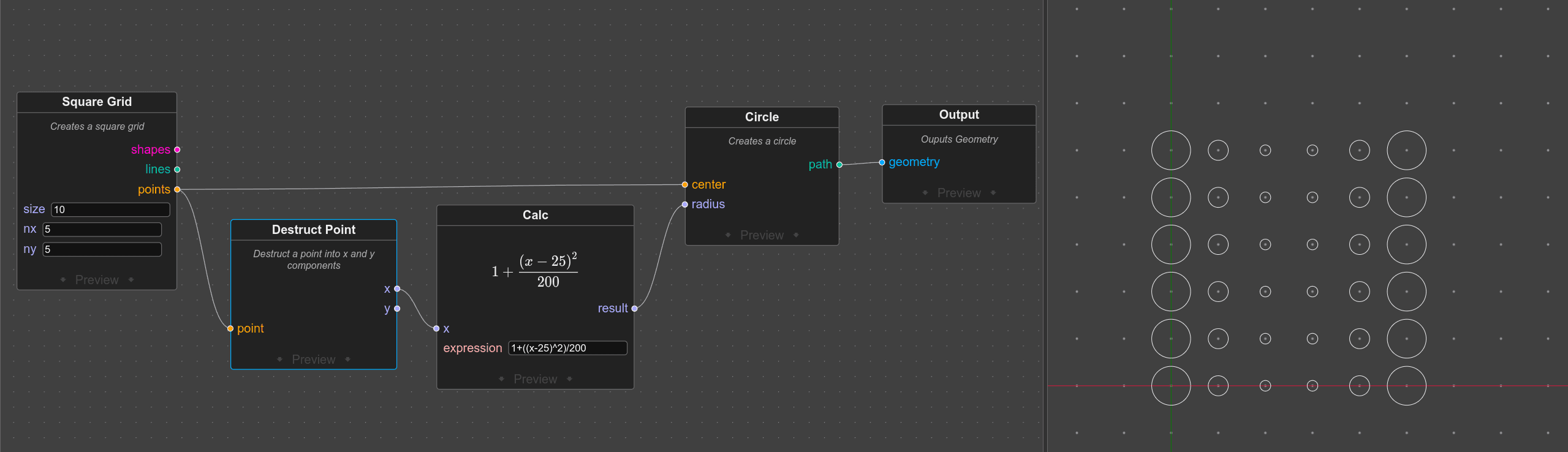
Task: Expand the Calc node Preview section
Action: pos(535,379)
